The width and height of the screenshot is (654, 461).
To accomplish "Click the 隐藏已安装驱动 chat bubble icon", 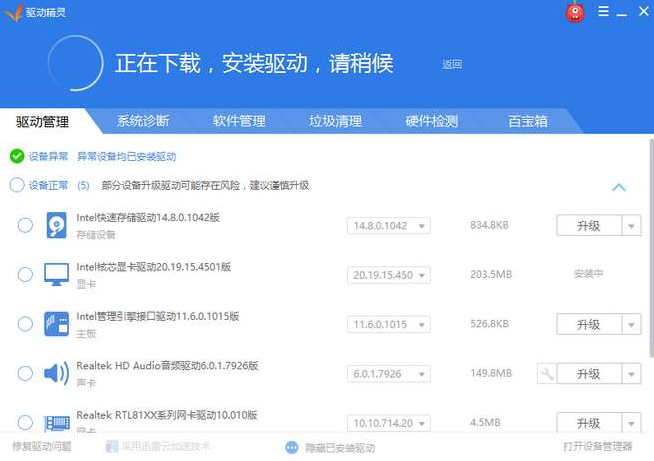I will coord(292,447).
